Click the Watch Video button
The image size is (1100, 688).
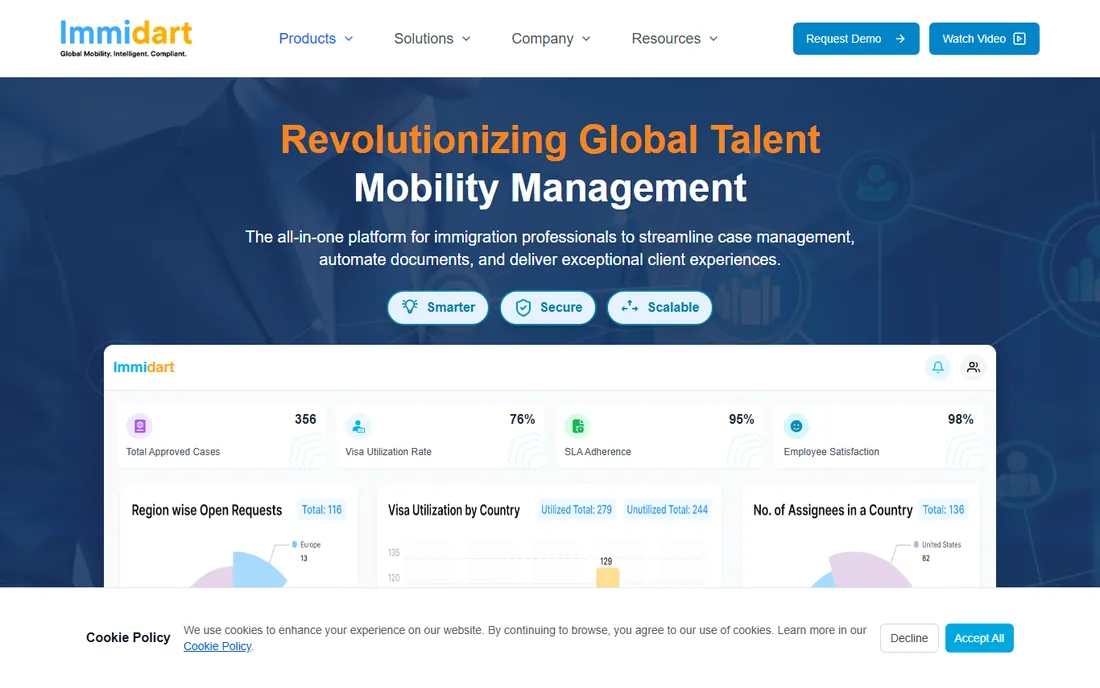click(984, 39)
